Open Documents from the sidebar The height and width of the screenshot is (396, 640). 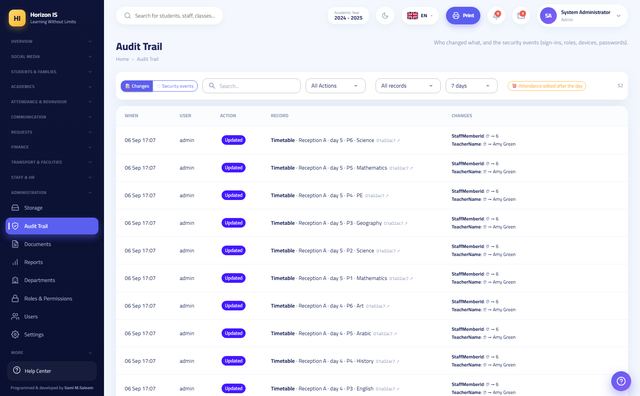[x=52, y=244]
